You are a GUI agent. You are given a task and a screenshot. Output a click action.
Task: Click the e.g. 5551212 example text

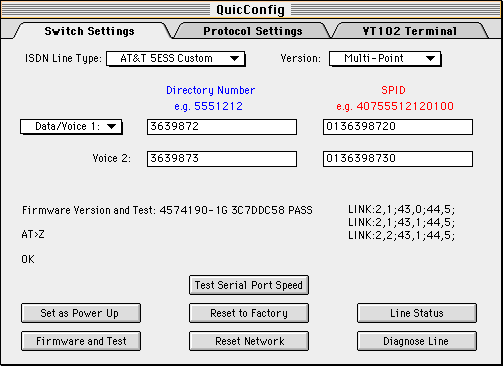click(208, 106)
